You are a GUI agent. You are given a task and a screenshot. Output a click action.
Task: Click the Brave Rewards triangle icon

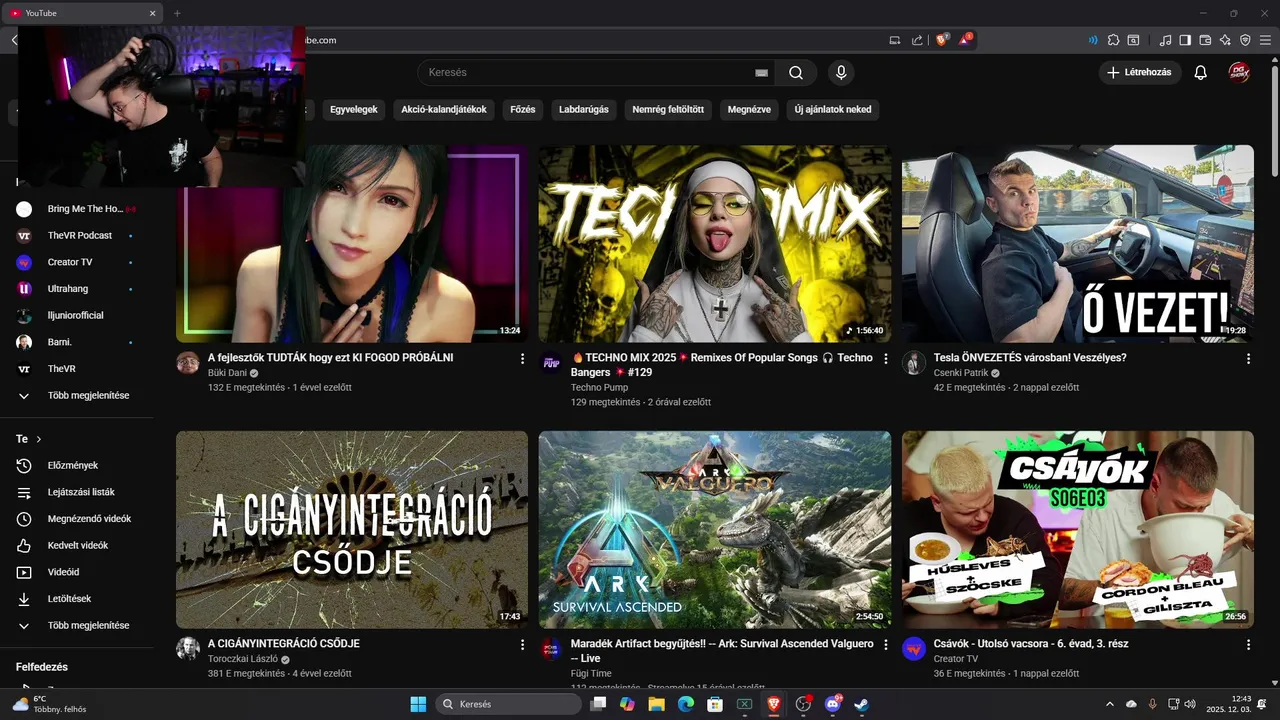tap(965, 40)
